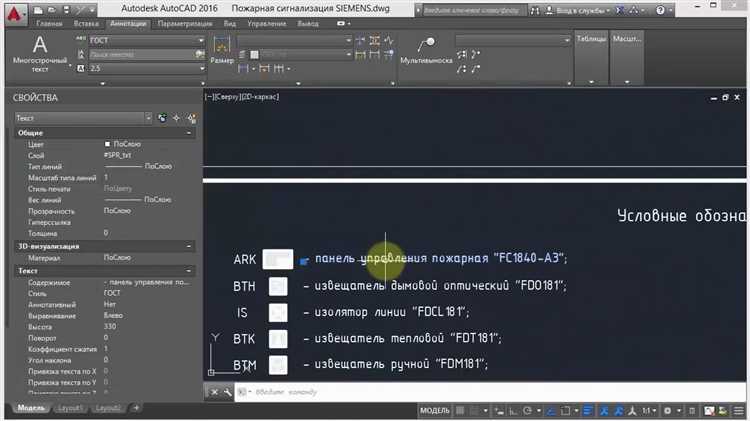This screenshot has height=421, width=750.
Task: Toggle polar tracking in status bar
Action: (x=527, y=411)
